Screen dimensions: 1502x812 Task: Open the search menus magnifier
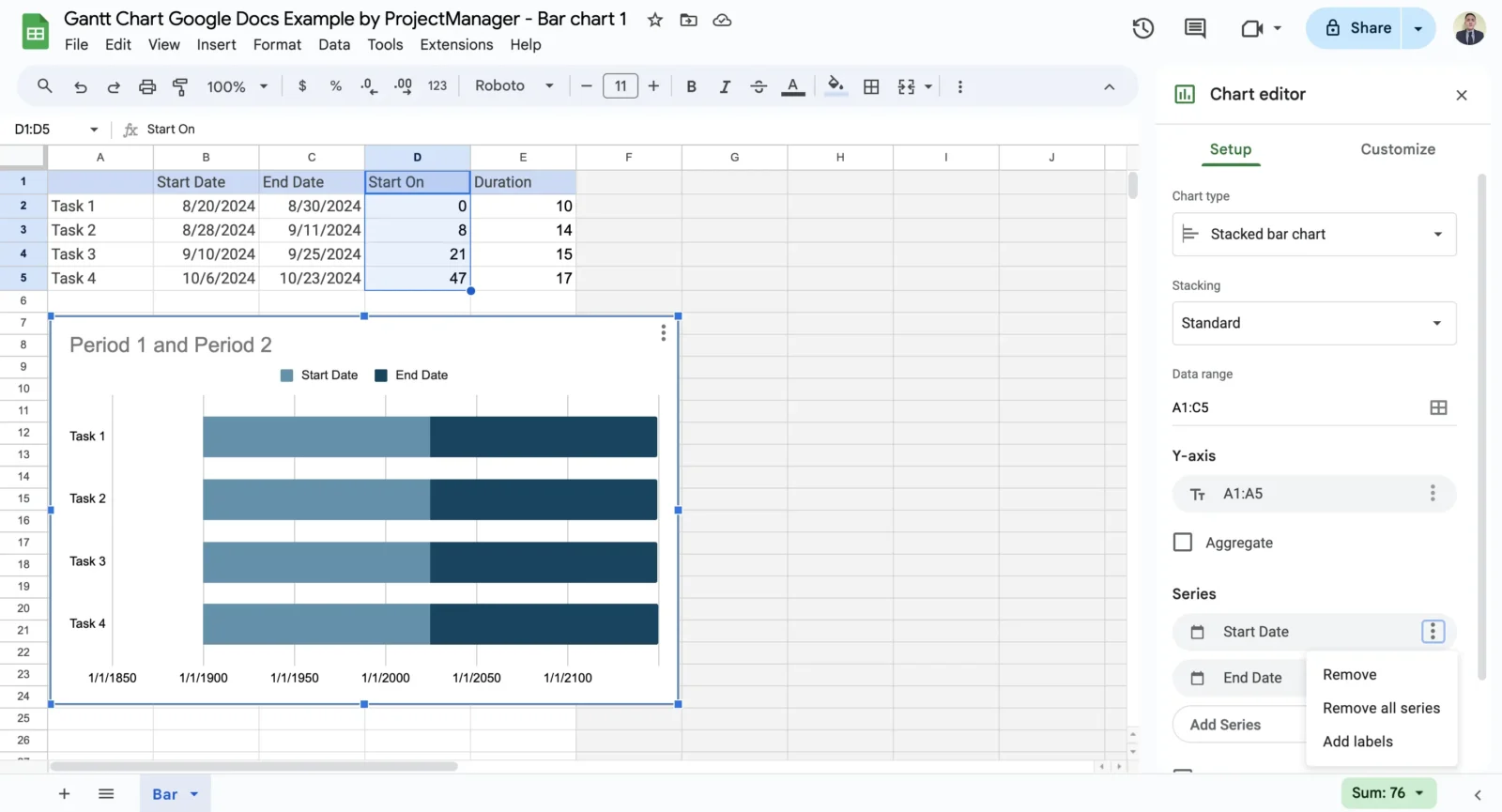44,86
